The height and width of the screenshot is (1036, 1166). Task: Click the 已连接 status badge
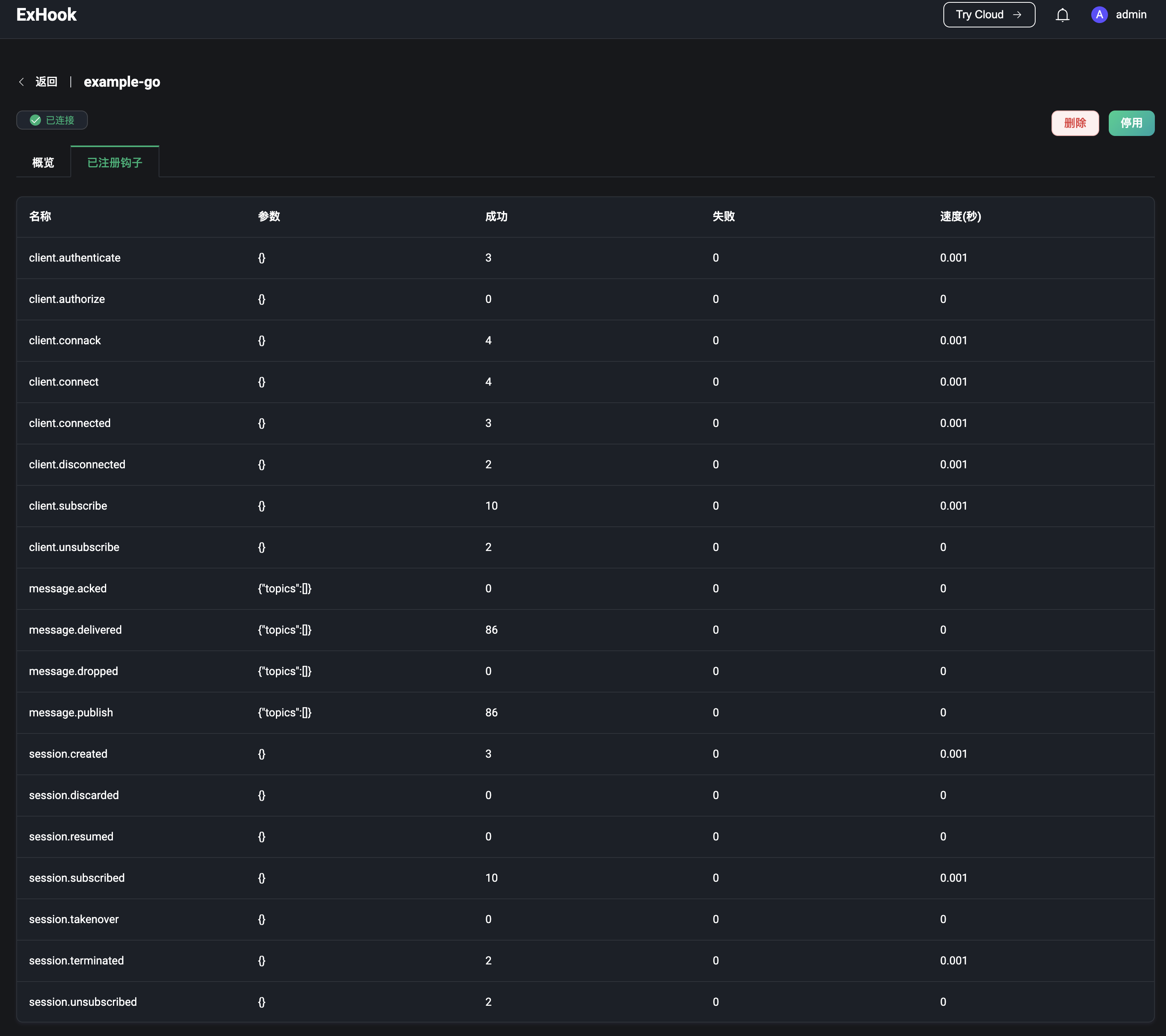[x=52, y=120]
